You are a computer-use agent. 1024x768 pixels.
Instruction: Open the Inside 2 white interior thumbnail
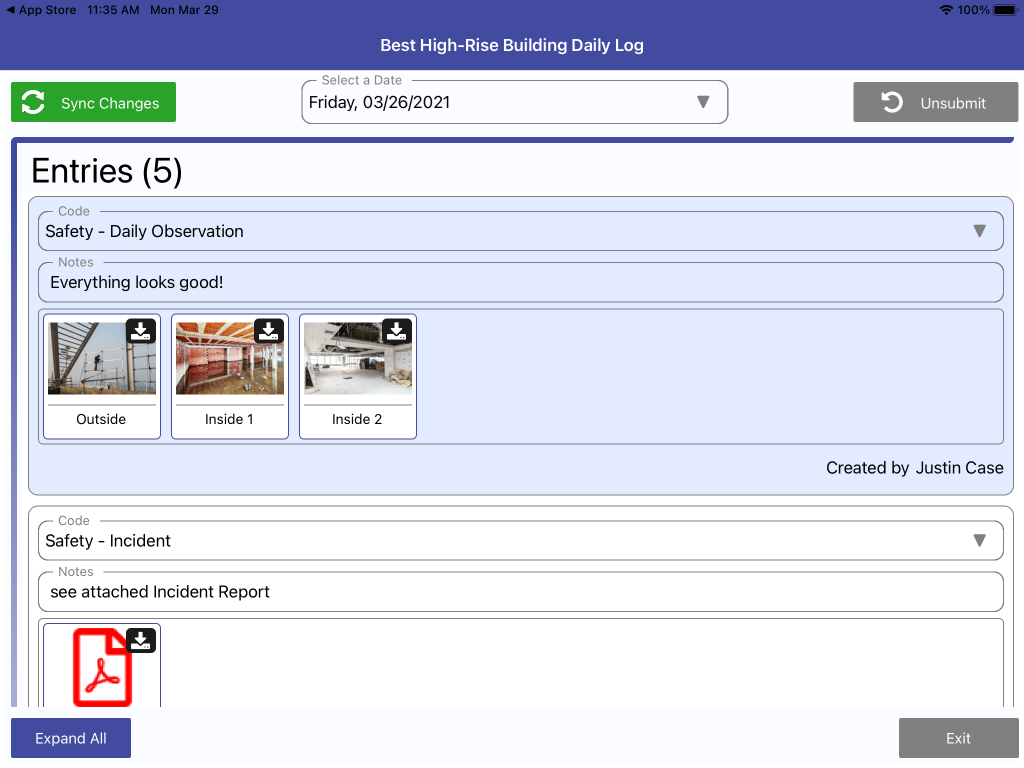358,358
